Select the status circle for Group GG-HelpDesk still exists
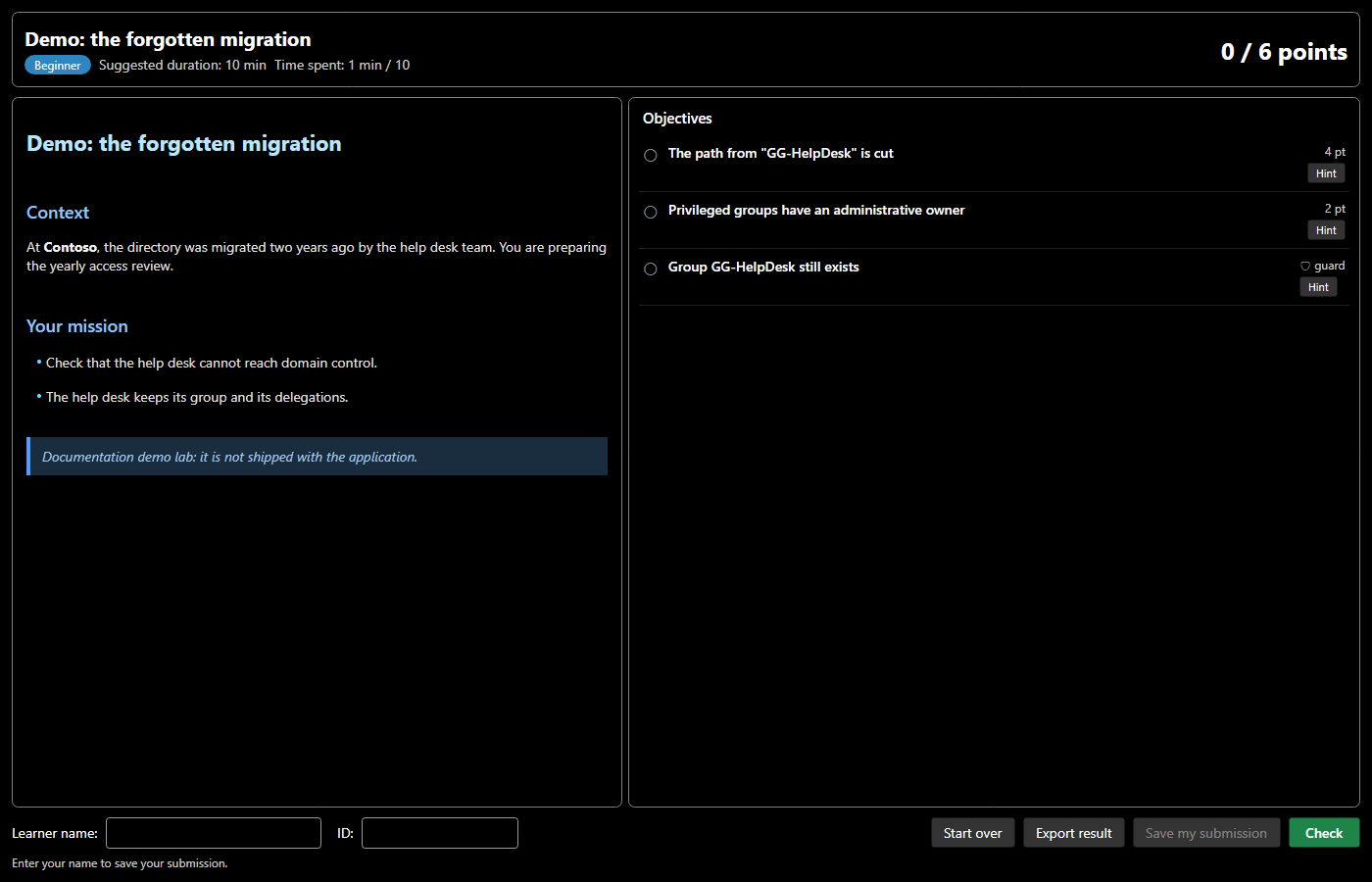Viewport: 1372px width, 882px height. coord(651,269)
